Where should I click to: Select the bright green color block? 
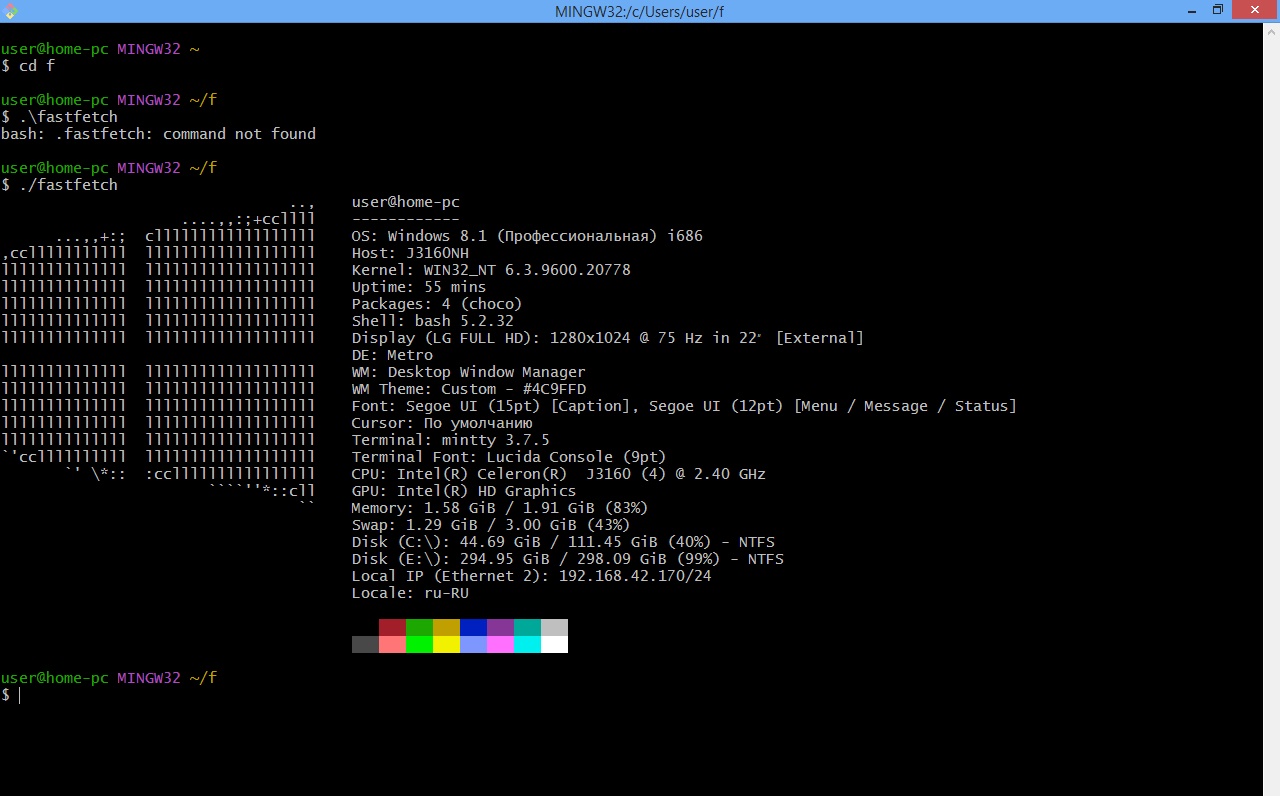click(419, 644)
